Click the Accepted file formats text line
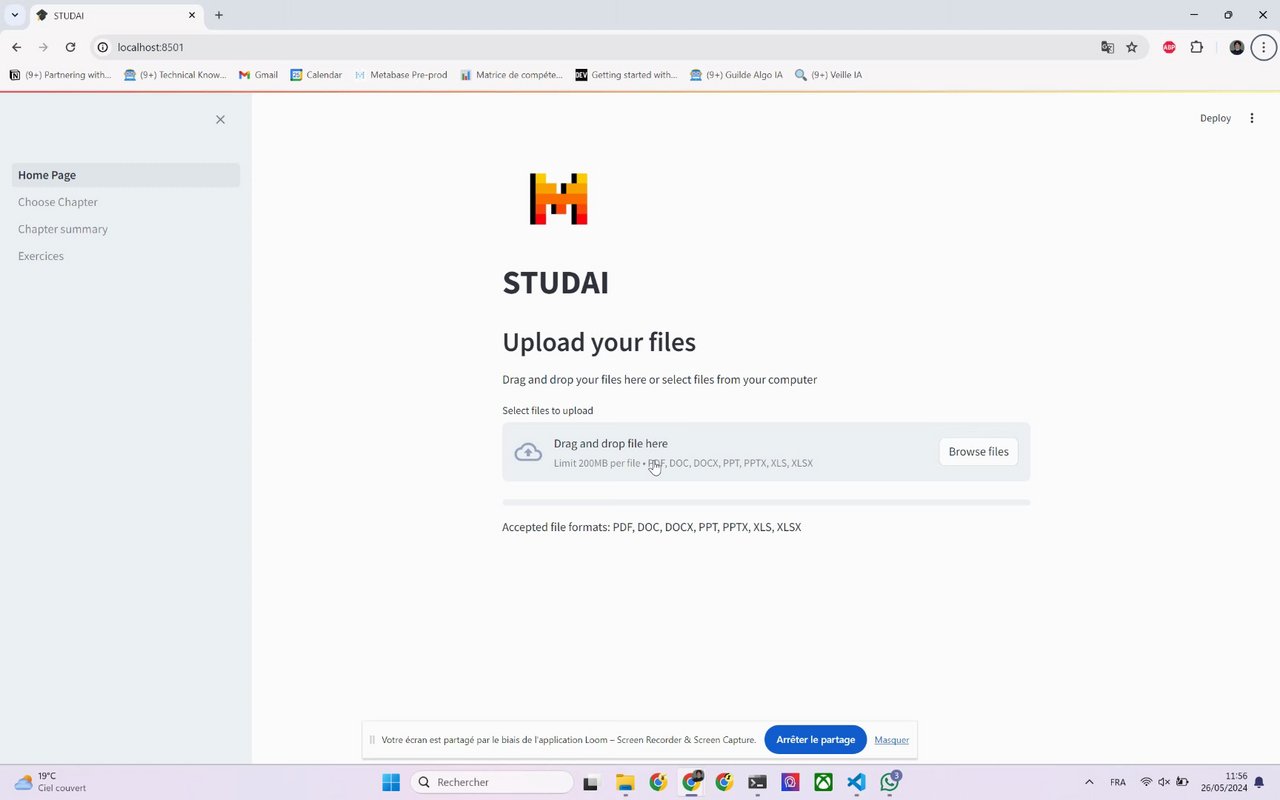1280x800 pixels. click(651, 527)
